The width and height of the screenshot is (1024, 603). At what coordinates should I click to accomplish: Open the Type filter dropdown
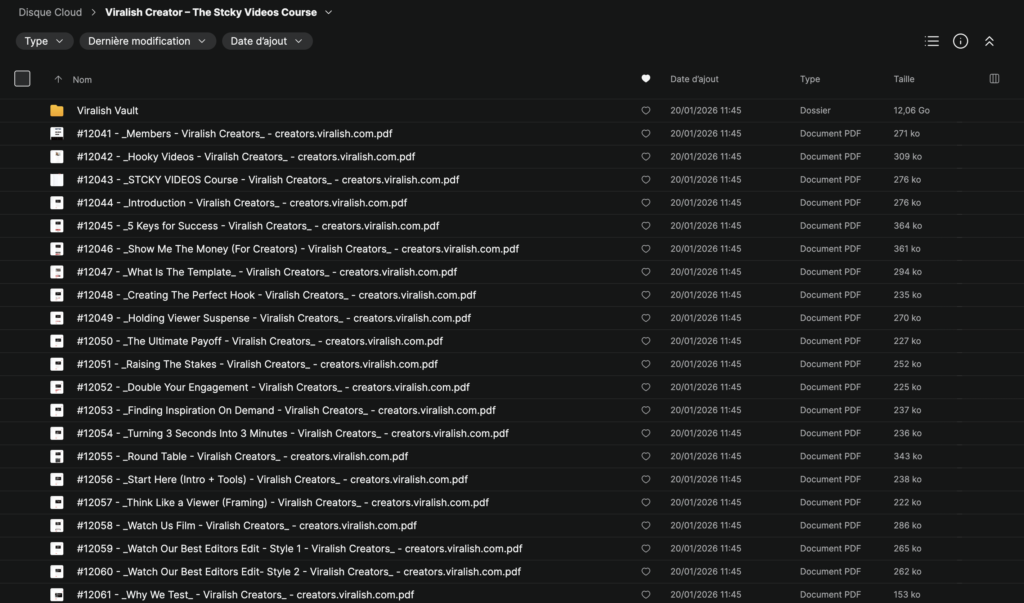tap(44, 41)
